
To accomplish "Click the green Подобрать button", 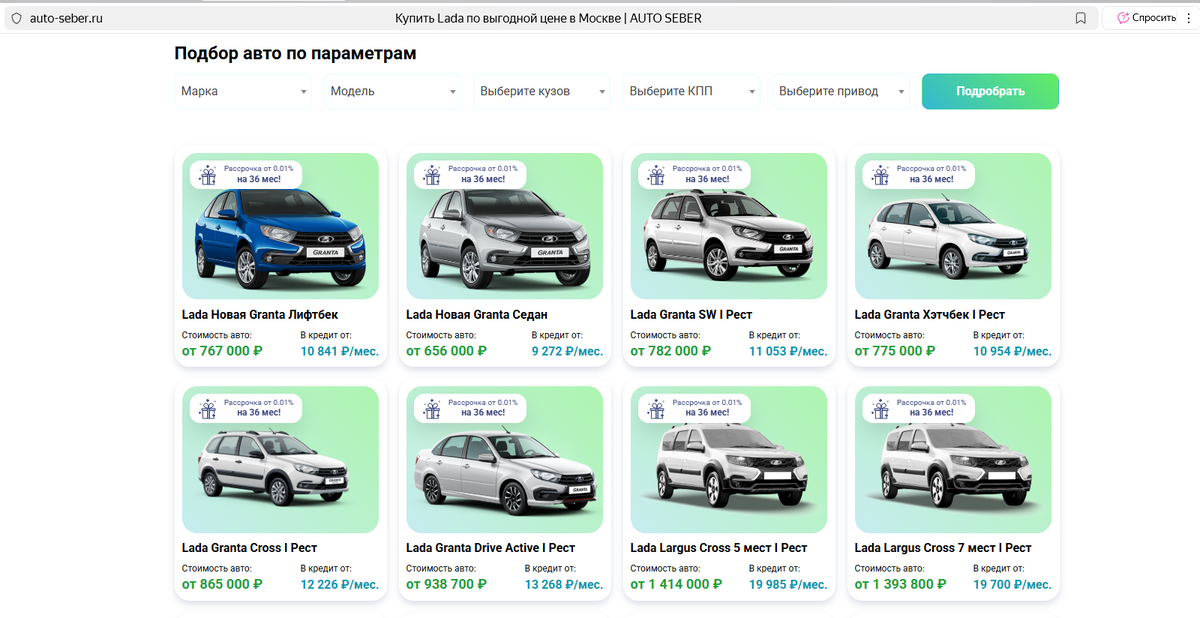I will [x=990, y=91].
